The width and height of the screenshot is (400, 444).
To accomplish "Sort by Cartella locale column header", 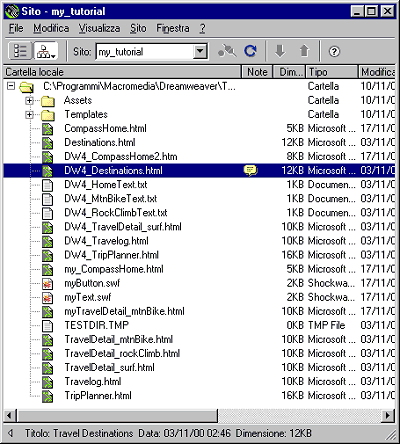I will 122,72.
